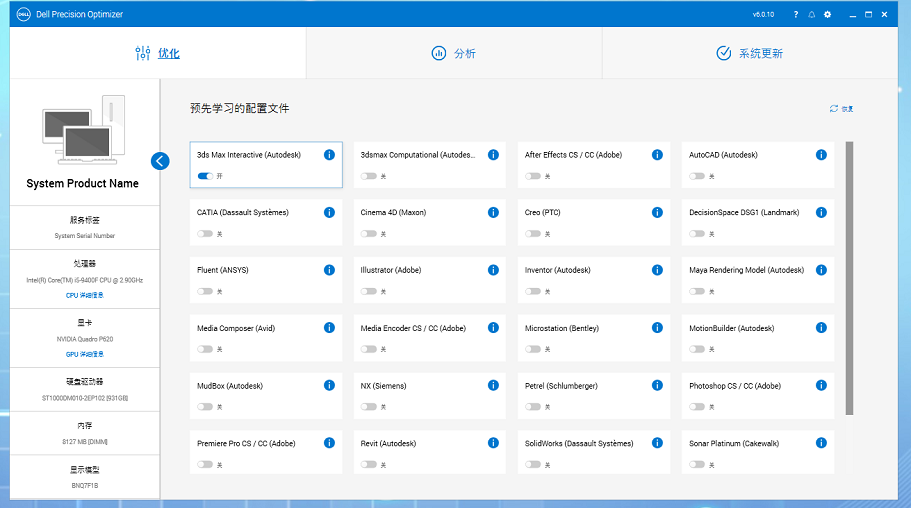Show info for 3dsmax Computational profile
The height and width of the screenshot is (508, 911).
tap(493, 155)
